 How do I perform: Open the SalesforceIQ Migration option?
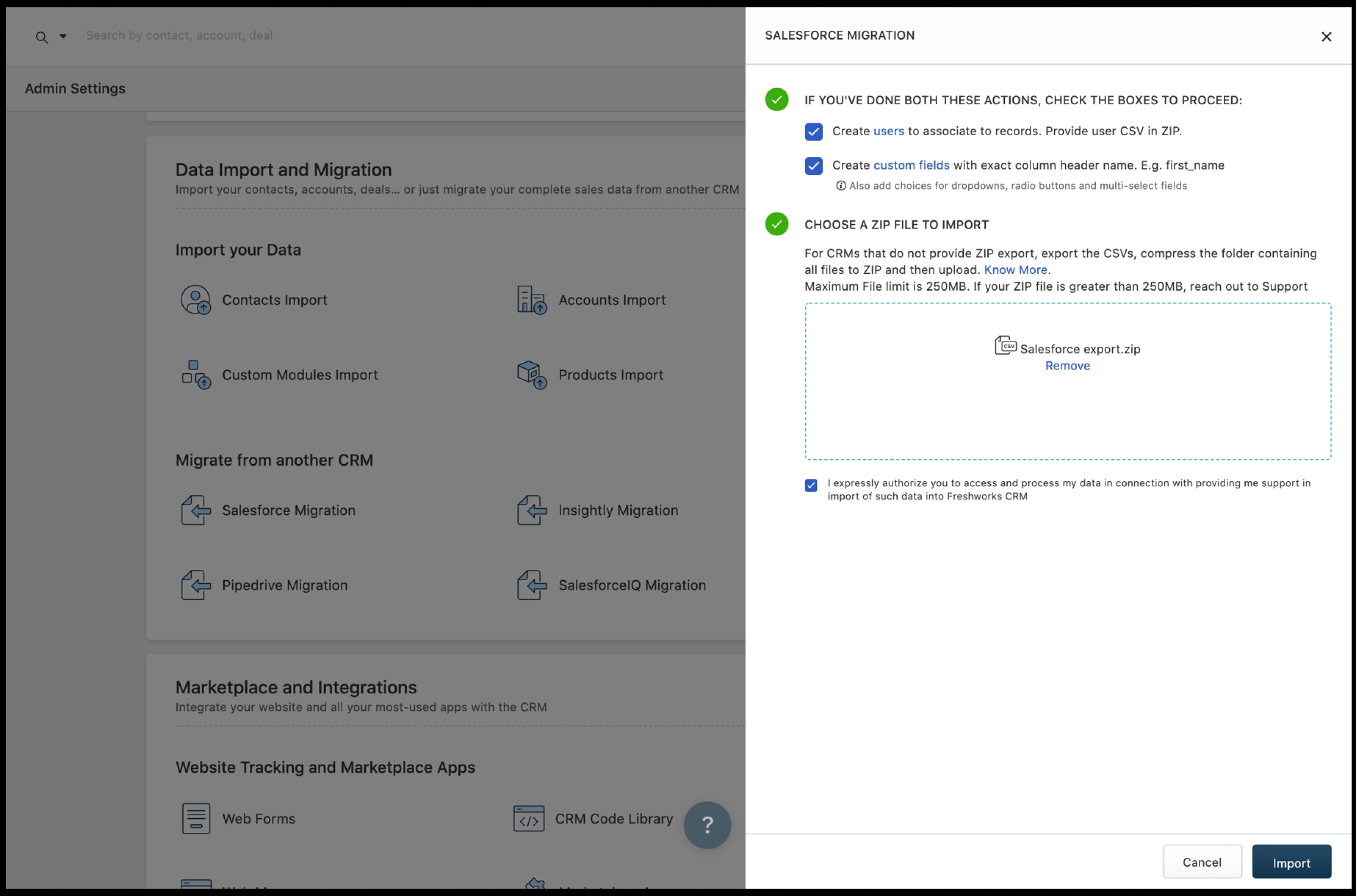click(x=631, y=585)
